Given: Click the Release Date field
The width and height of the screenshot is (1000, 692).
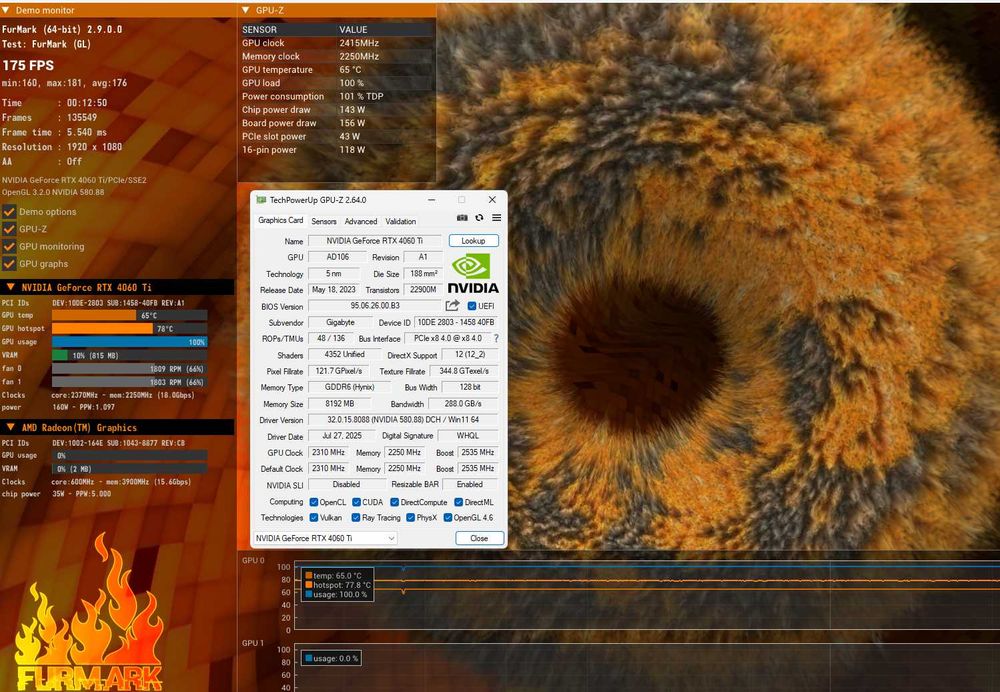Looking at the screenshot, I should (334, 290).
